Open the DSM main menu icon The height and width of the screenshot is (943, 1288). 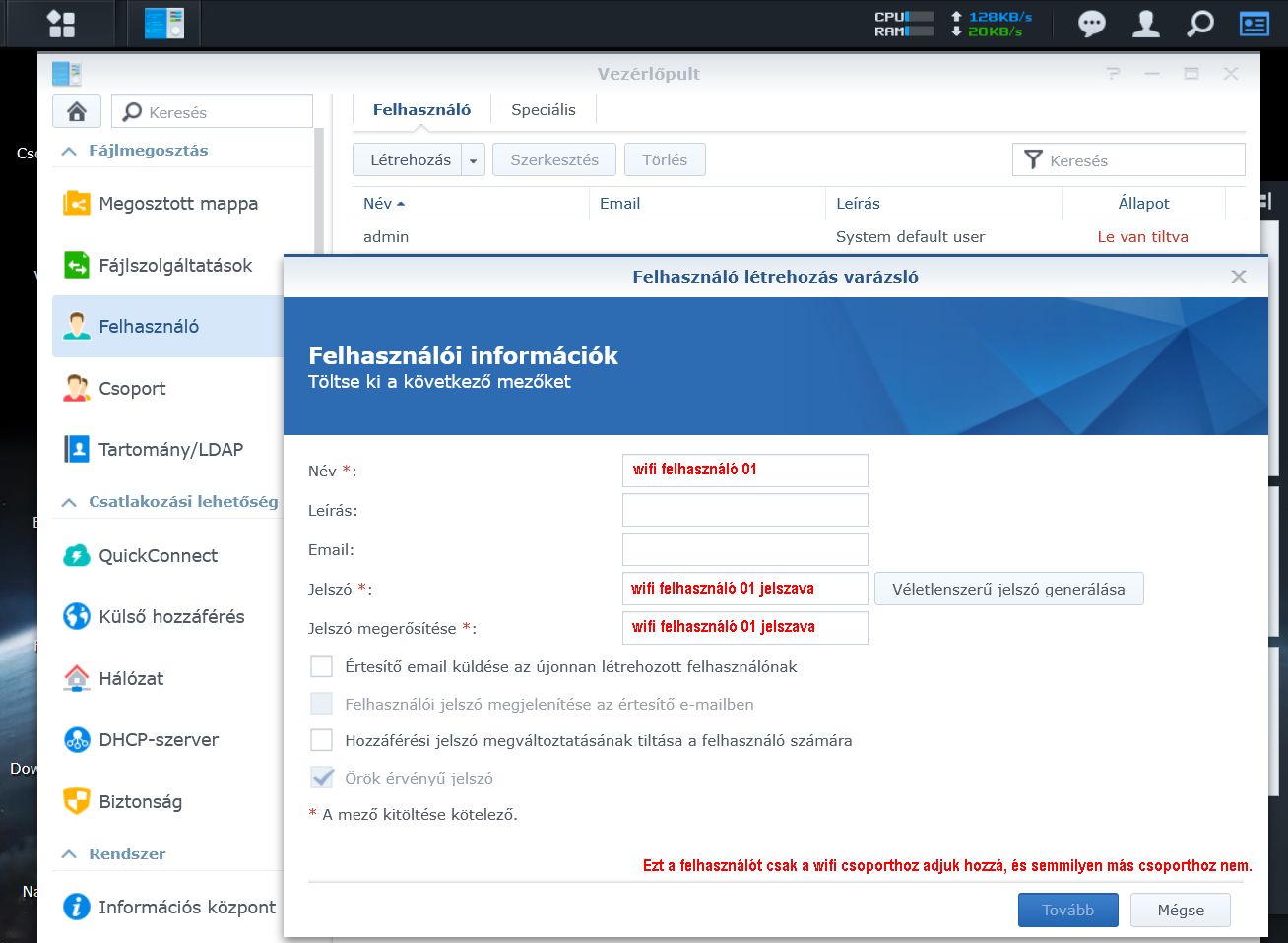pos(61,24)
